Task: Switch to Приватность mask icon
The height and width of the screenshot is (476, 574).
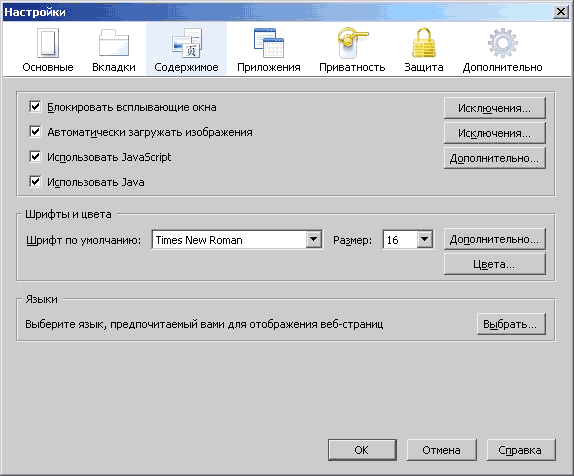Action: click(352, 43)
